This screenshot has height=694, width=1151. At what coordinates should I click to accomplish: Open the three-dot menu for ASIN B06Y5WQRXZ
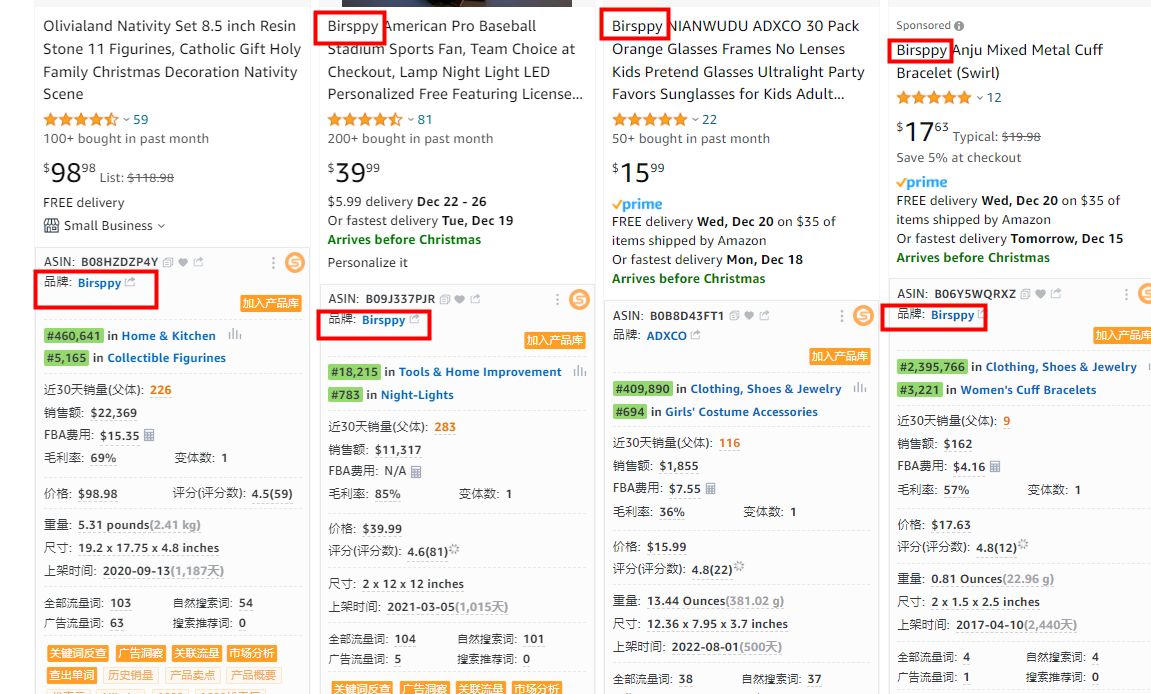(x=1126, y=294)
